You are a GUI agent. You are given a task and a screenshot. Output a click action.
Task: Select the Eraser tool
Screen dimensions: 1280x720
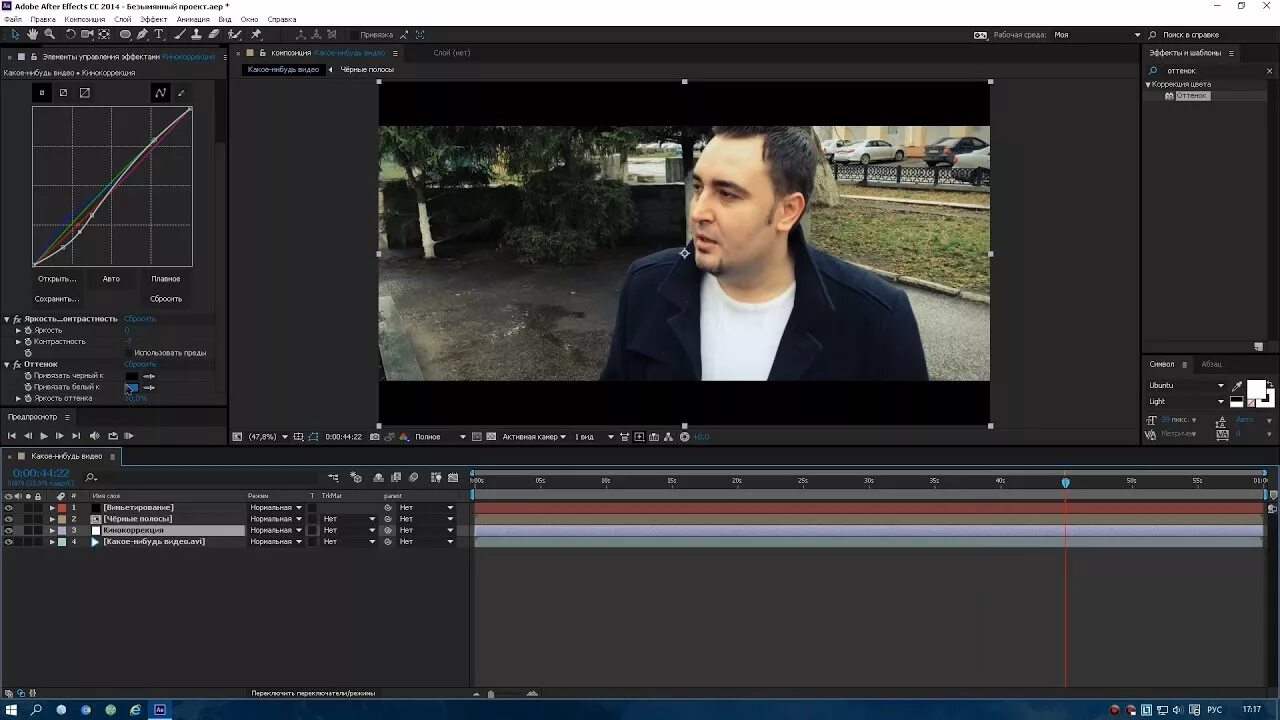[214, 34]
